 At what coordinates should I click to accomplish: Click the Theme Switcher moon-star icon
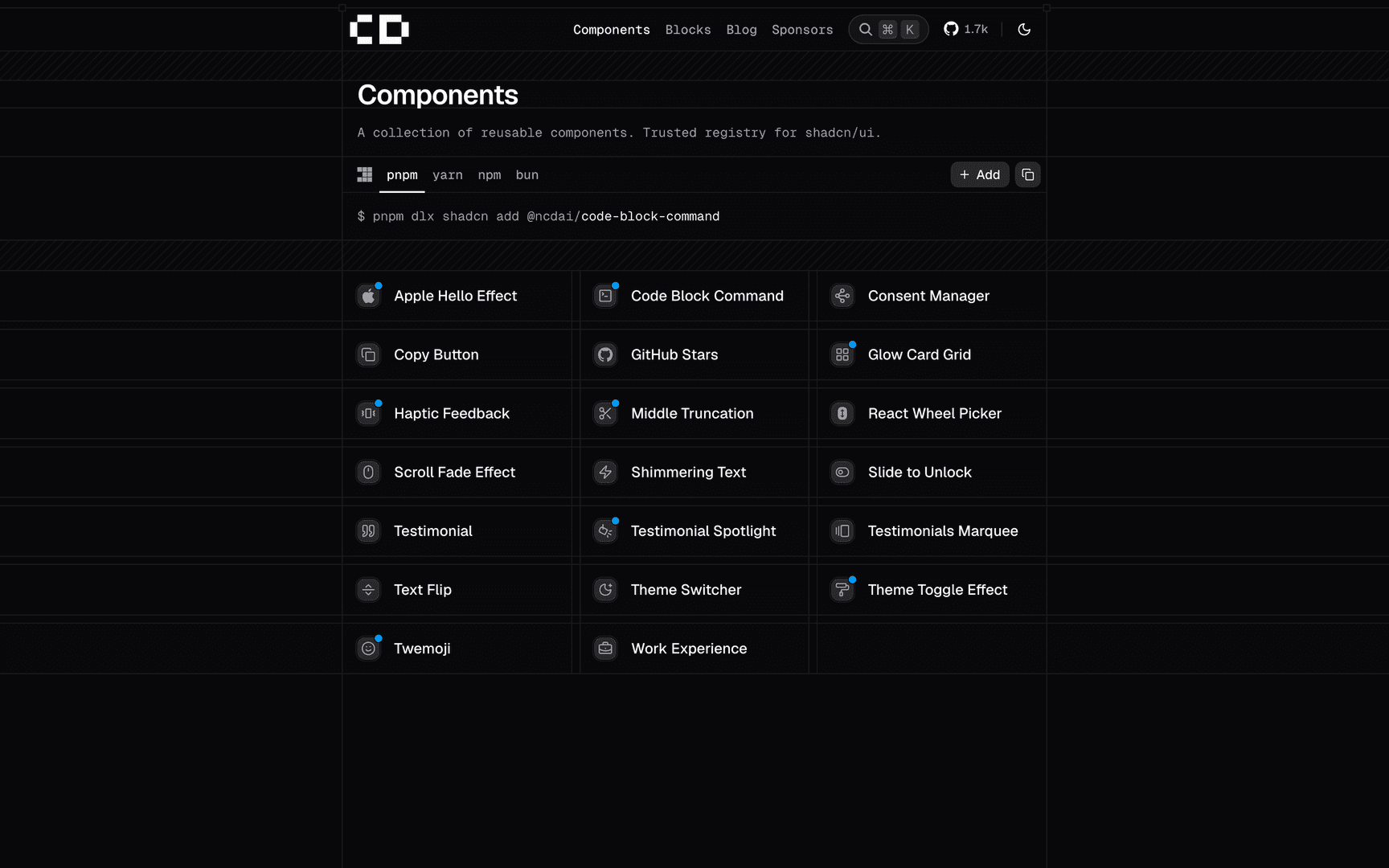(x=605, y=589)
